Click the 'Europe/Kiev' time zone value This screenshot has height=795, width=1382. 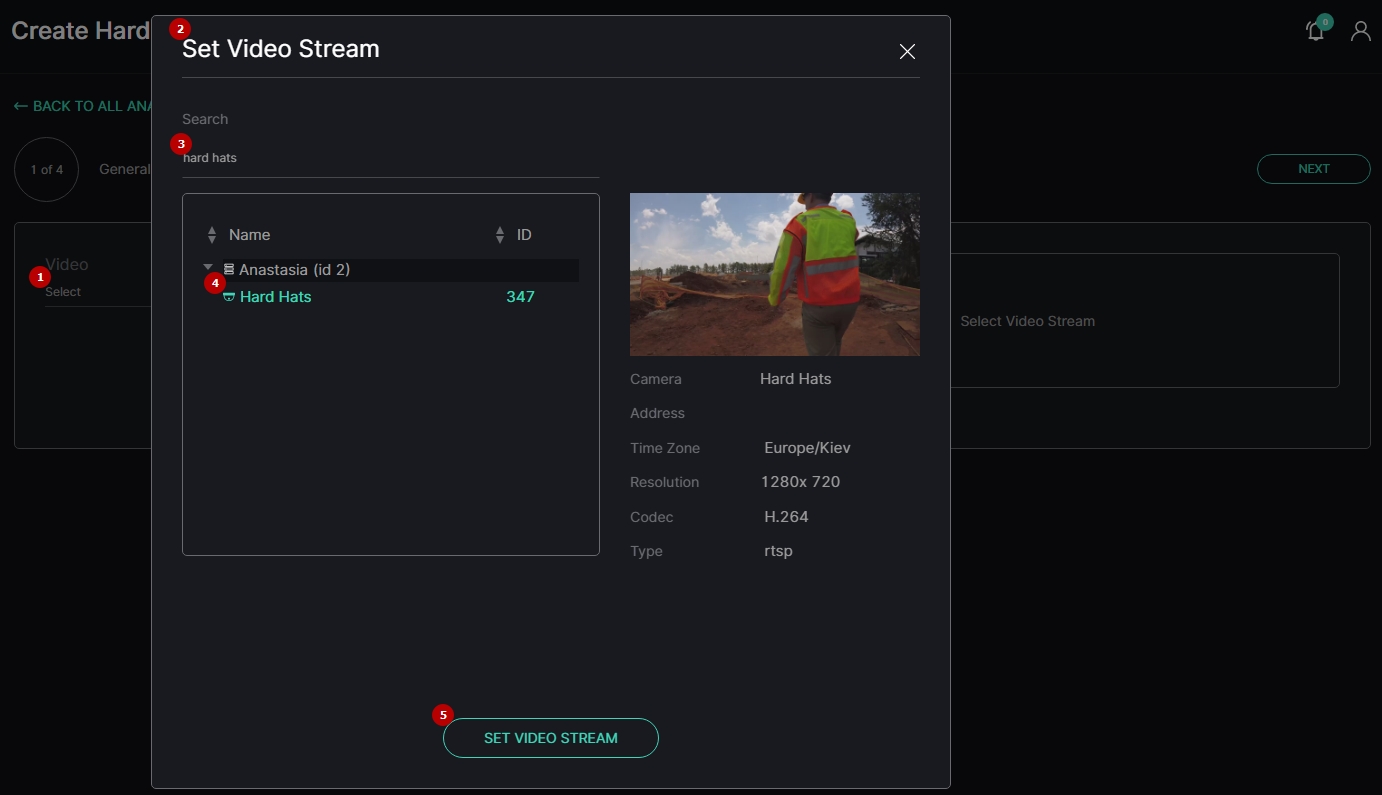coord(807,448)
